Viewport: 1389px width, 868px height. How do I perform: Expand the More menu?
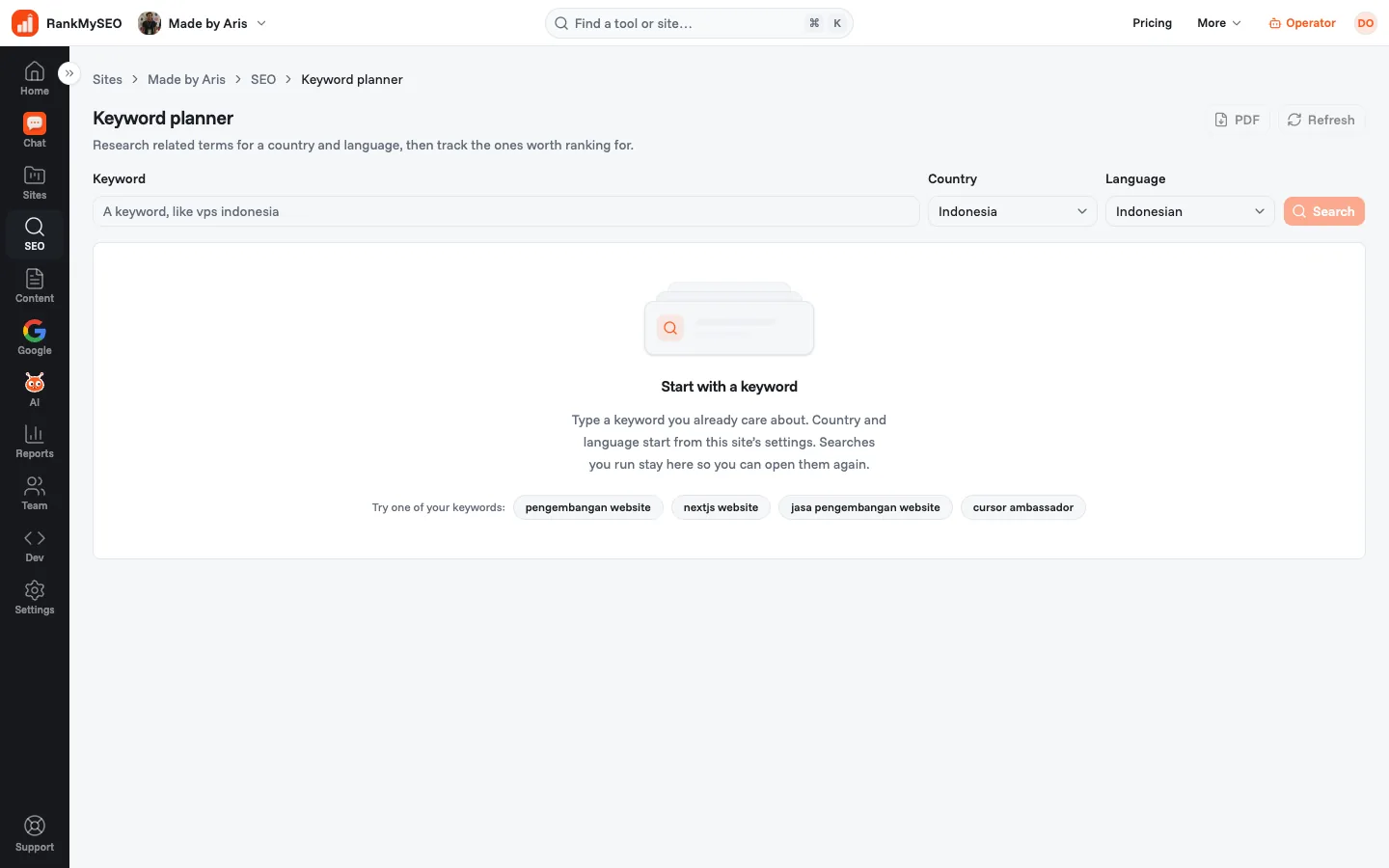click(1219, 23)
